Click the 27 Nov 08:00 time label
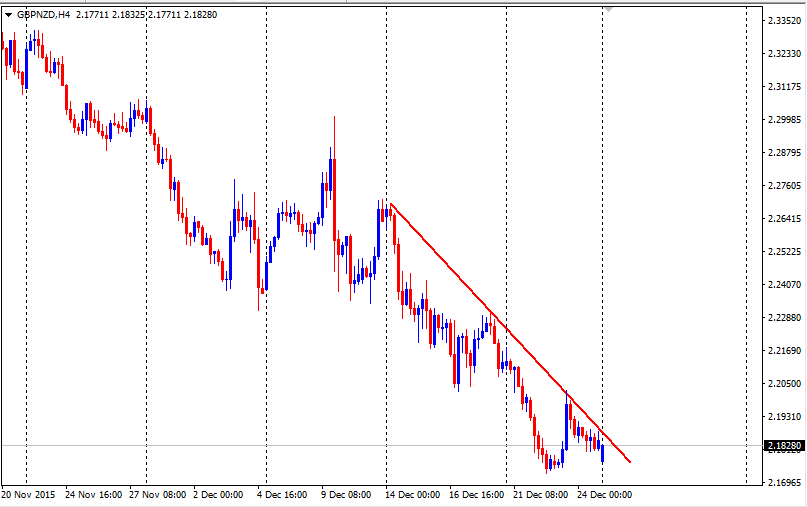This screenshot has width=807, height=507. click(157, 495)
